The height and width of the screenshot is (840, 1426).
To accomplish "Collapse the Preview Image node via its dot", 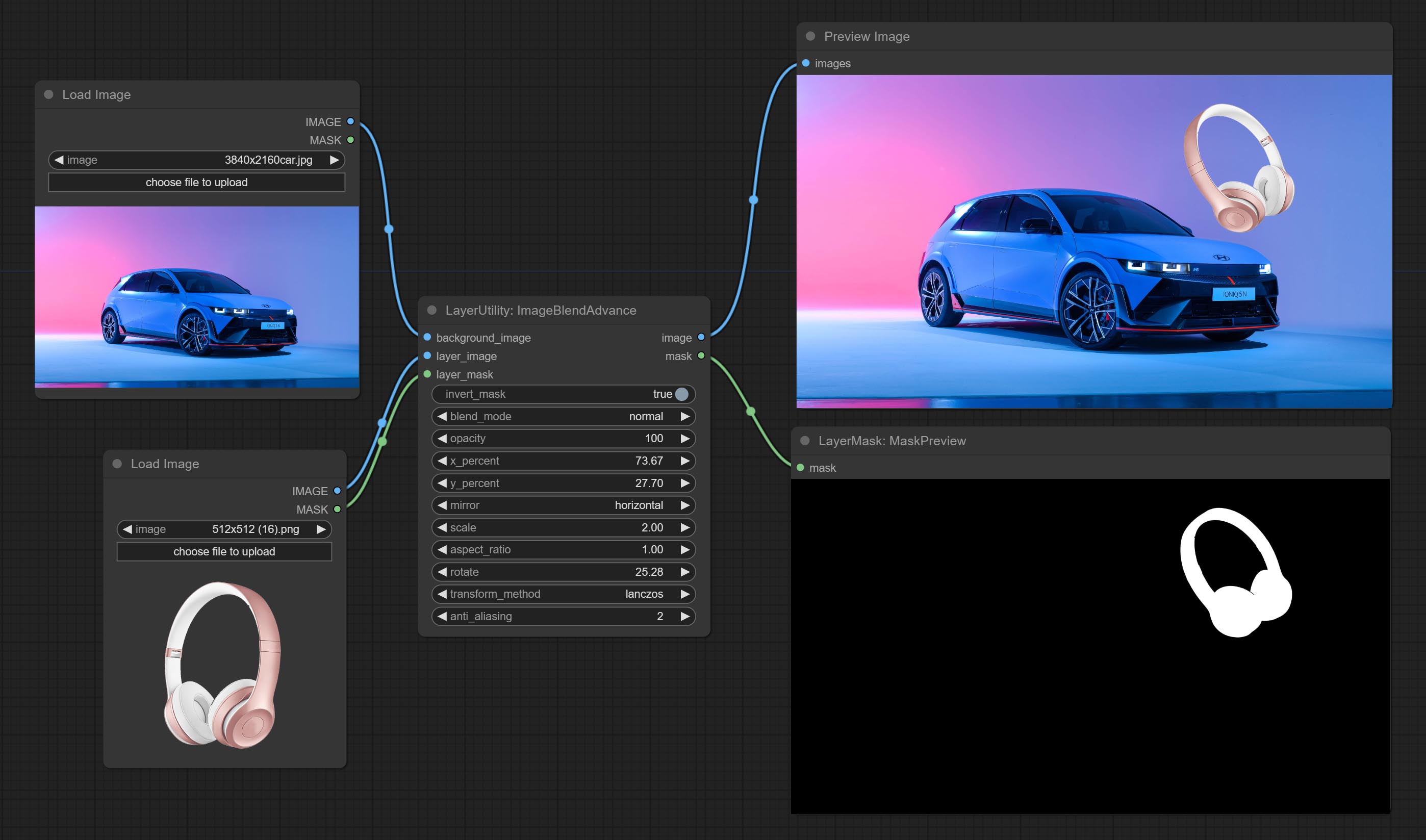I will coord(810,36).
